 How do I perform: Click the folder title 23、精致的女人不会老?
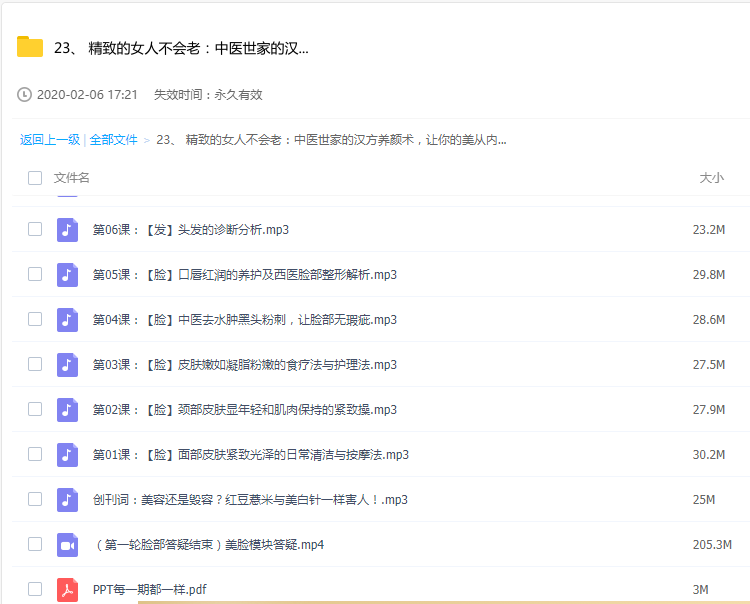181,48
